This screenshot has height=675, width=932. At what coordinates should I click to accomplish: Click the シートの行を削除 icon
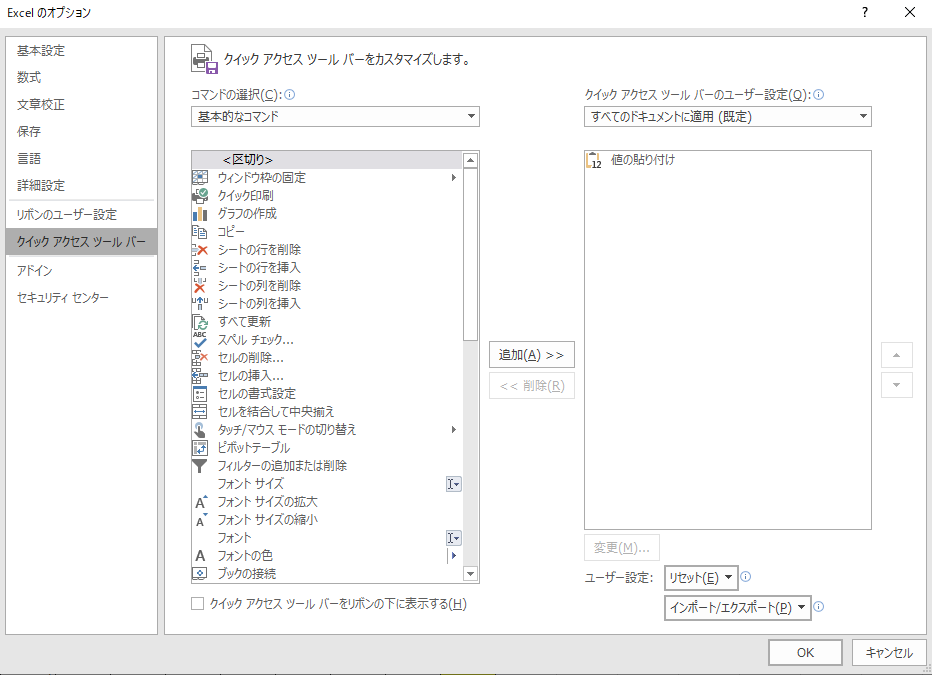[x=200, y=250]
